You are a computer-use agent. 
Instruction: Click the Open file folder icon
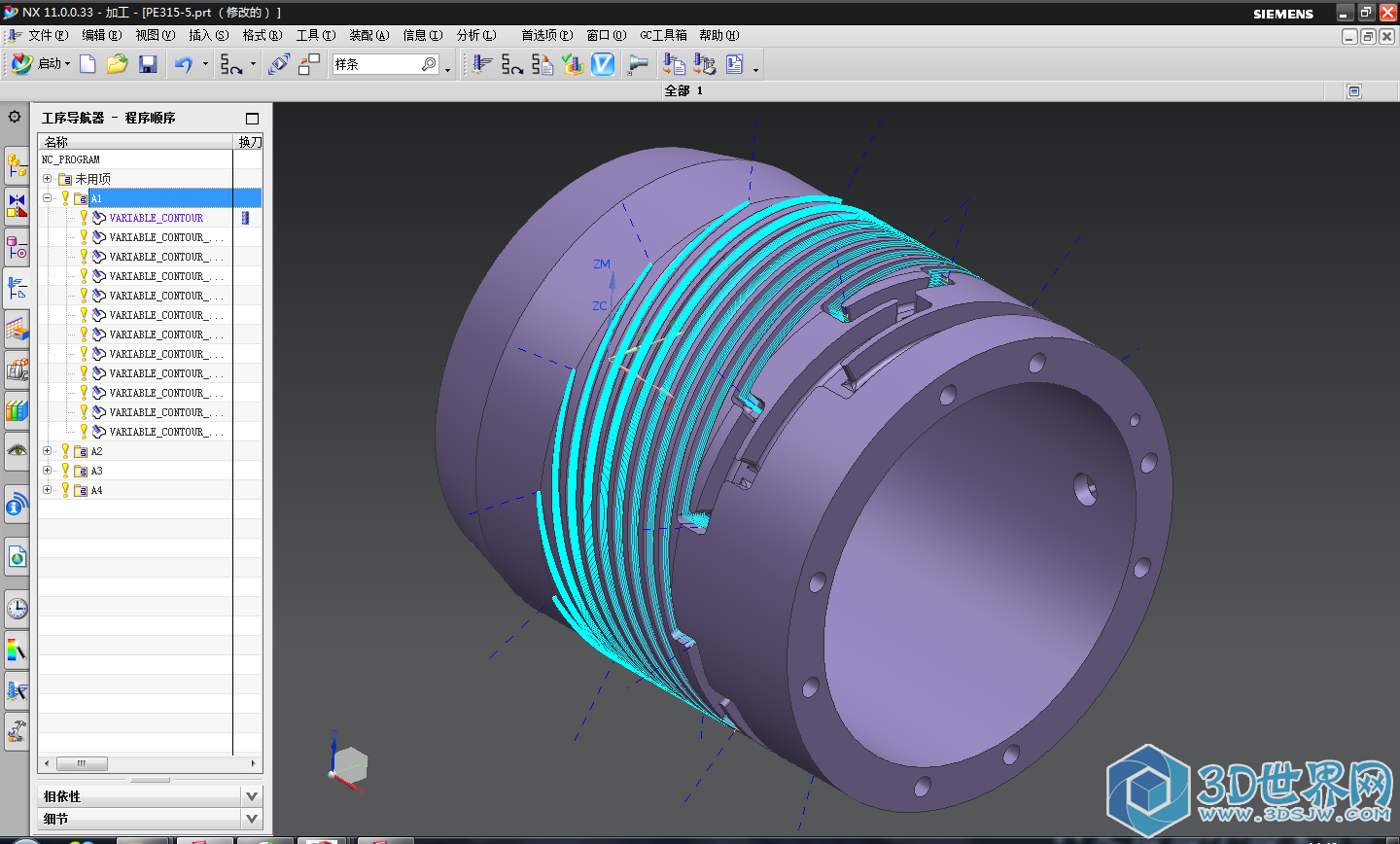(x=118, y=64)
